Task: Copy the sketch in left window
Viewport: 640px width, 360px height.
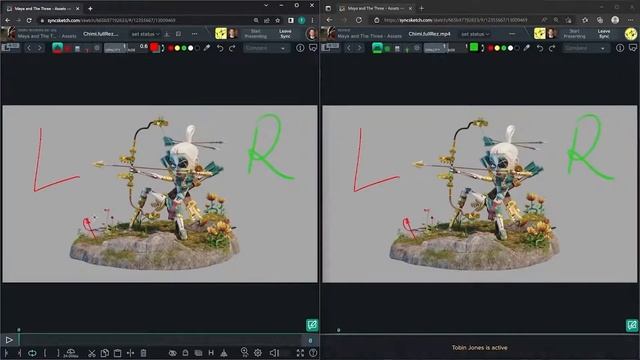Action: [104, 353]
